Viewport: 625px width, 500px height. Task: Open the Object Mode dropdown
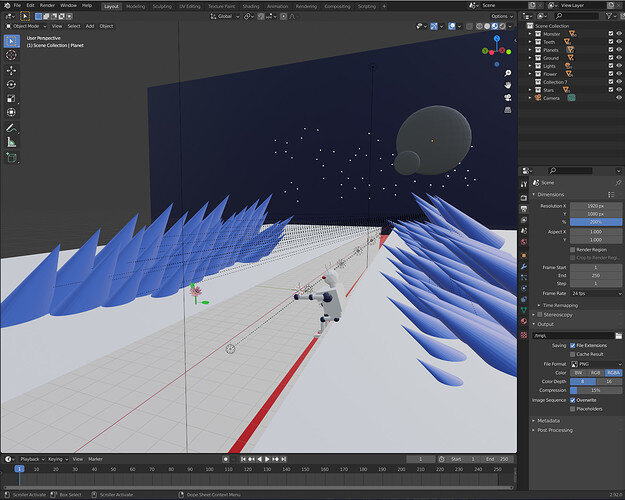26,26
